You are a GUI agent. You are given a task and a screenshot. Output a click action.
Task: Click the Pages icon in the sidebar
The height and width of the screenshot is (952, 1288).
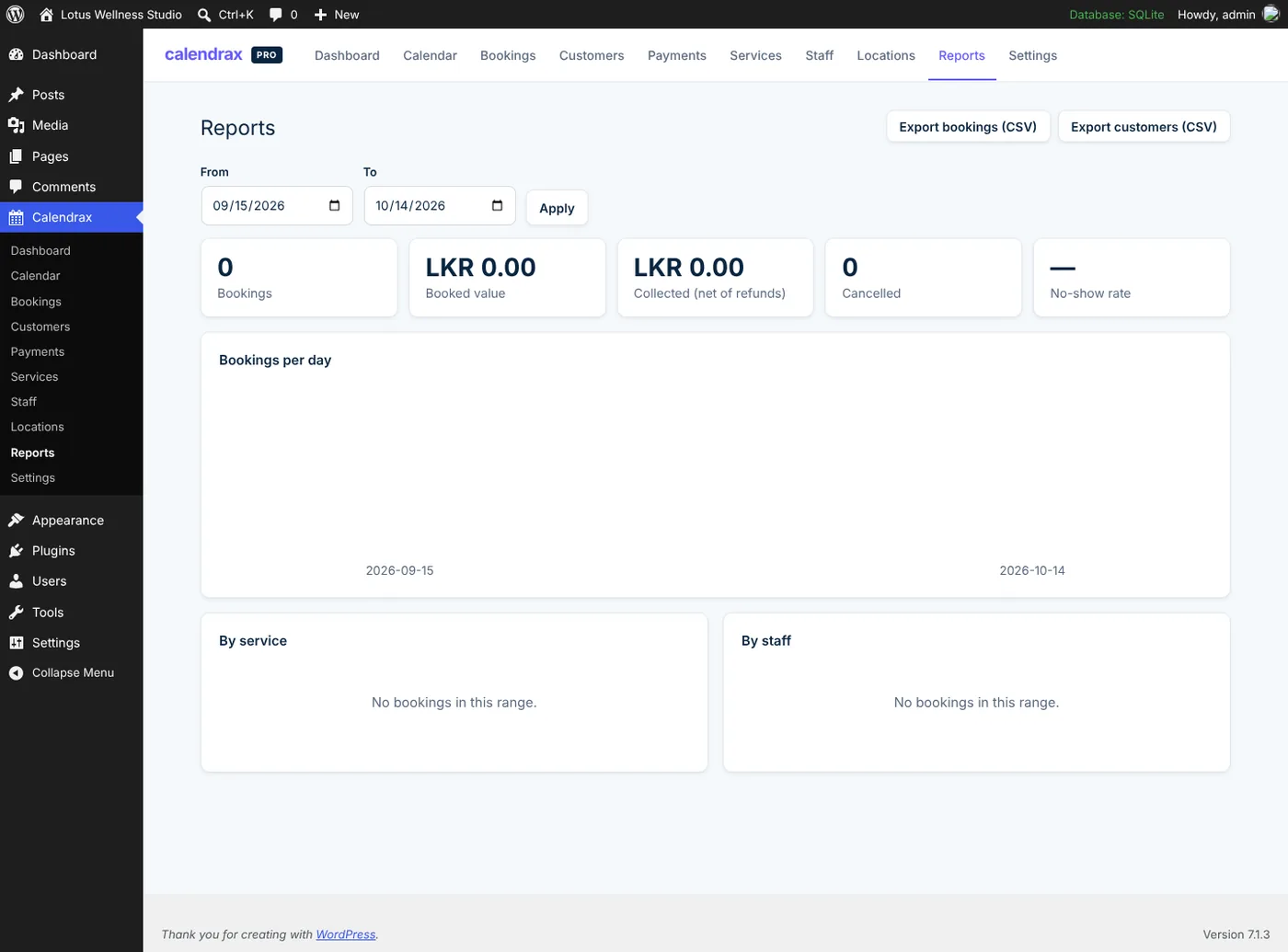(x=16, y=156)
